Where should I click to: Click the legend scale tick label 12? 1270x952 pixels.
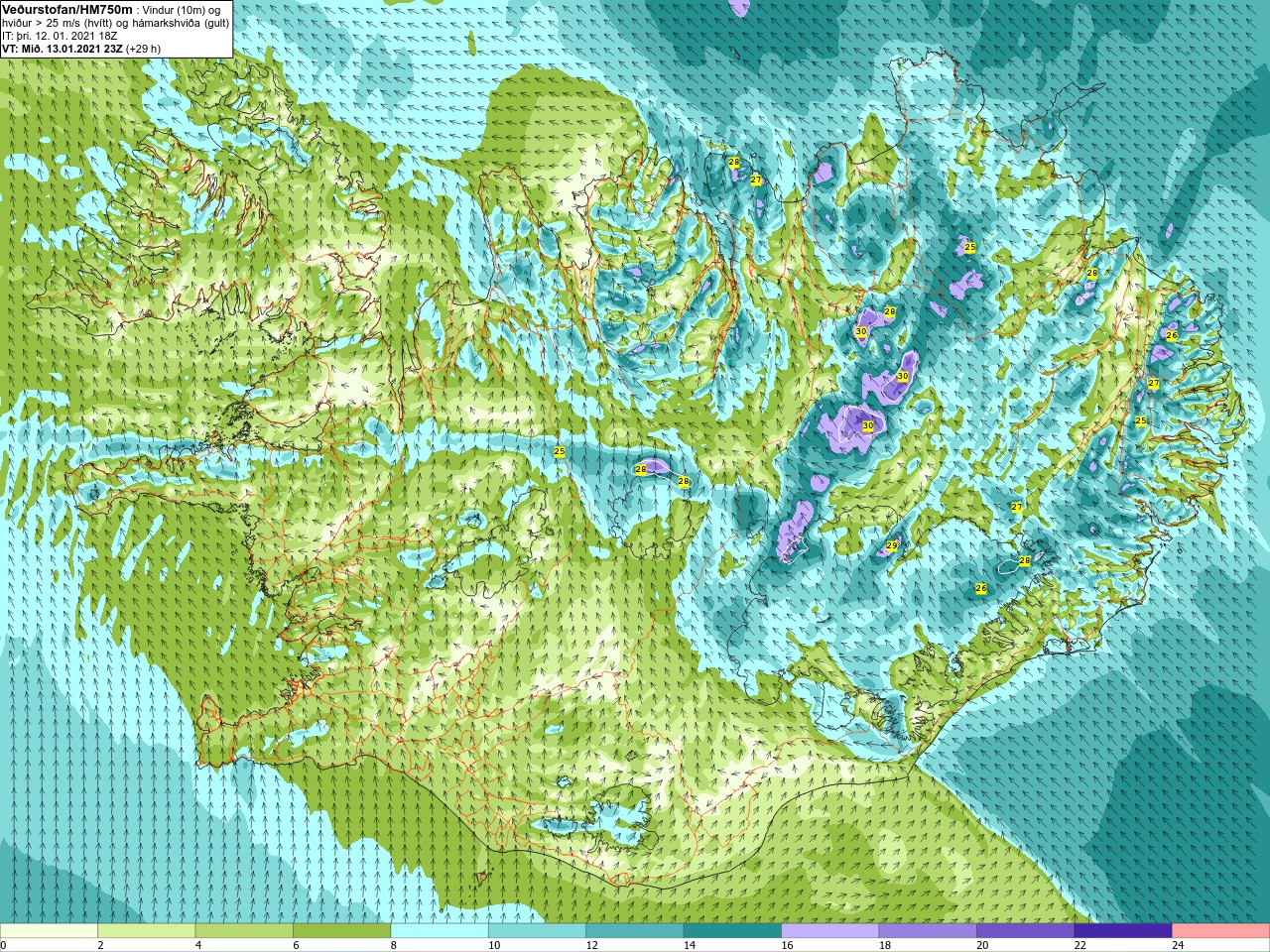pyautogui.click(x=591, y=945)
